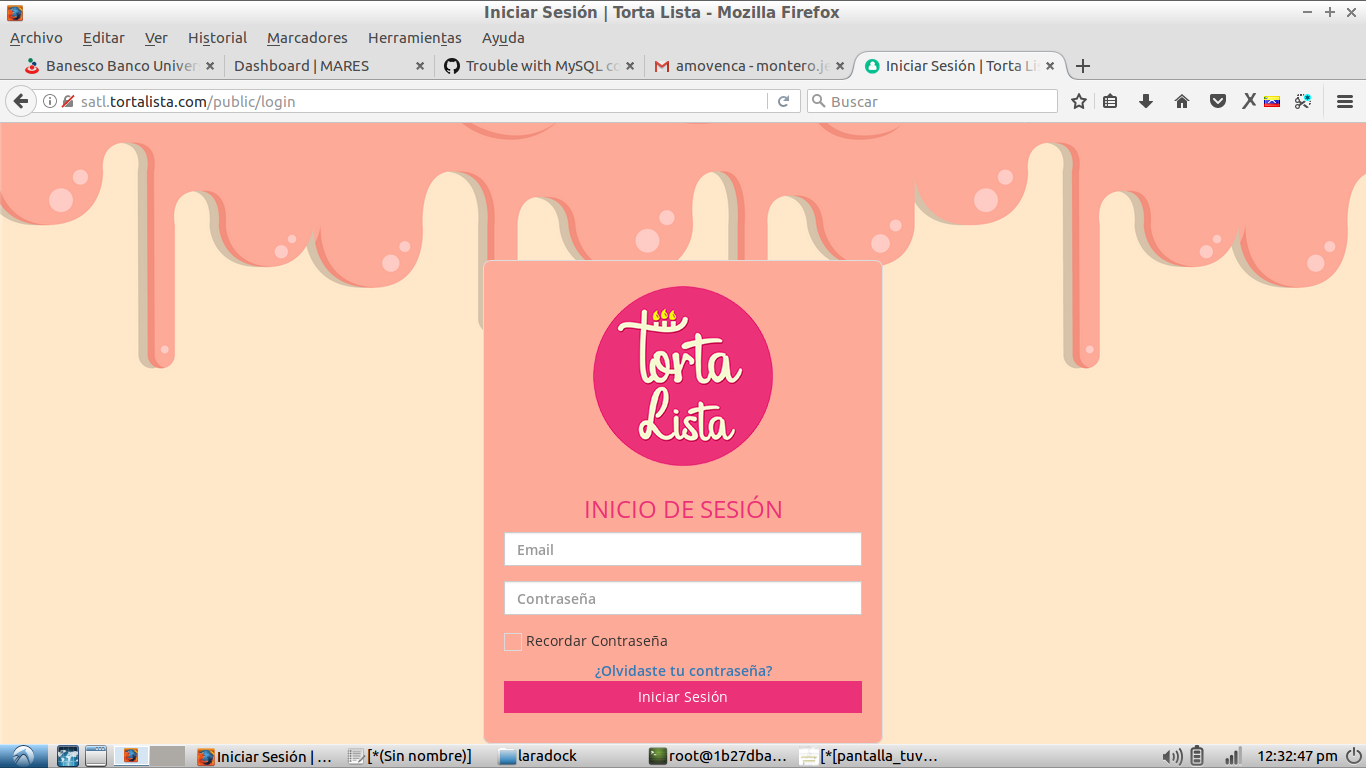Switch to the root@1b27dba terminal window
This screenshot has width=1366, height=768.
[718, 756]
